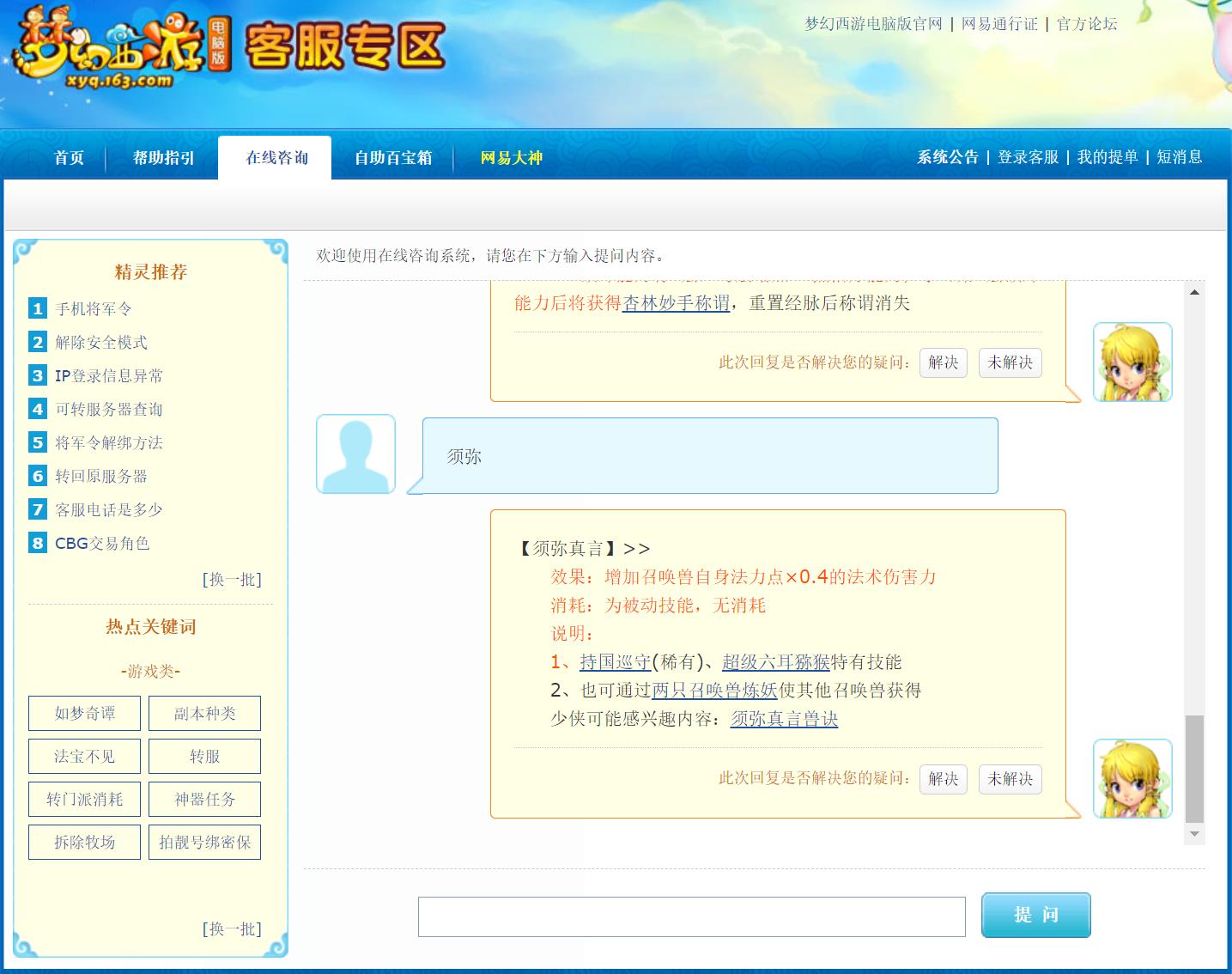The height and width of the screenshot is (974, 1232).
Task: Open sidebar item 5 将军令解绑方法
Action: [x=107, y=442]
